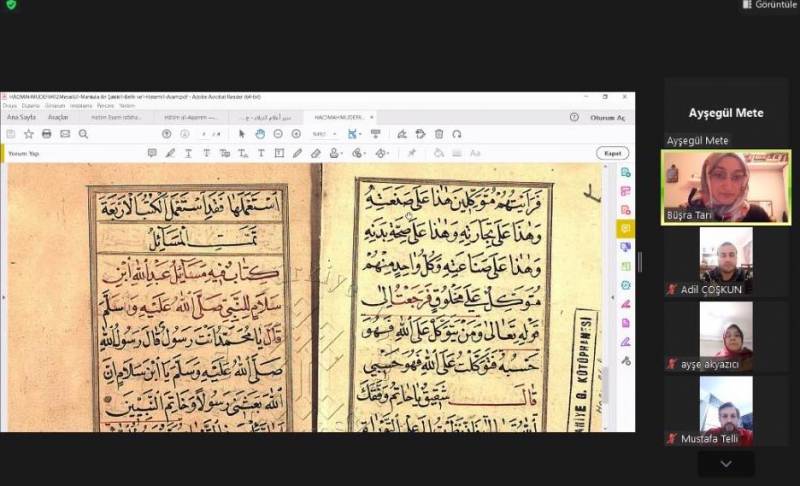Screen dimensions: 800x486
Task: Select Adil COŞKUN's video thumbnail
Action: pos(725,260)
